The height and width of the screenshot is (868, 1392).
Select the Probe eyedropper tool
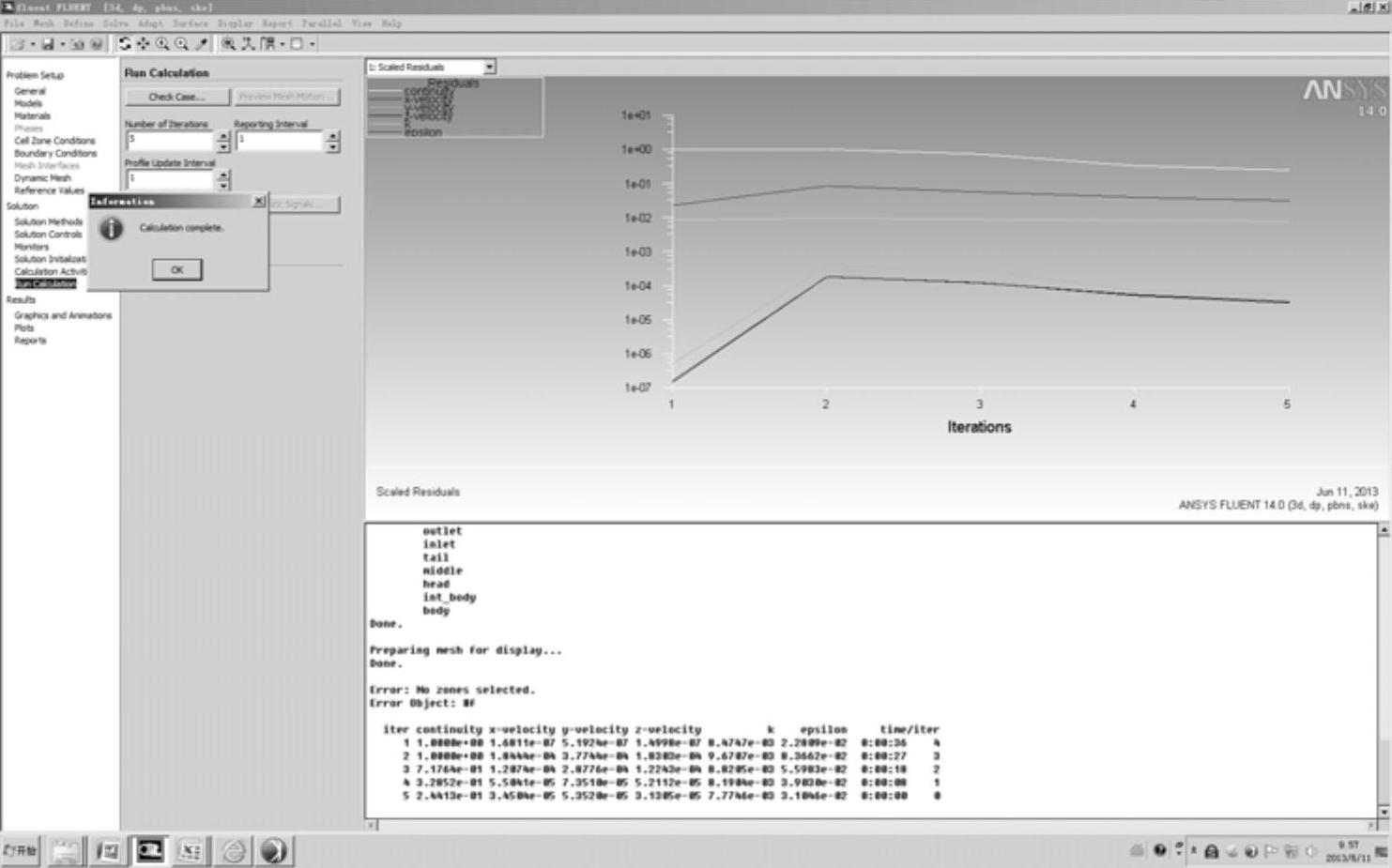(201, 44)
